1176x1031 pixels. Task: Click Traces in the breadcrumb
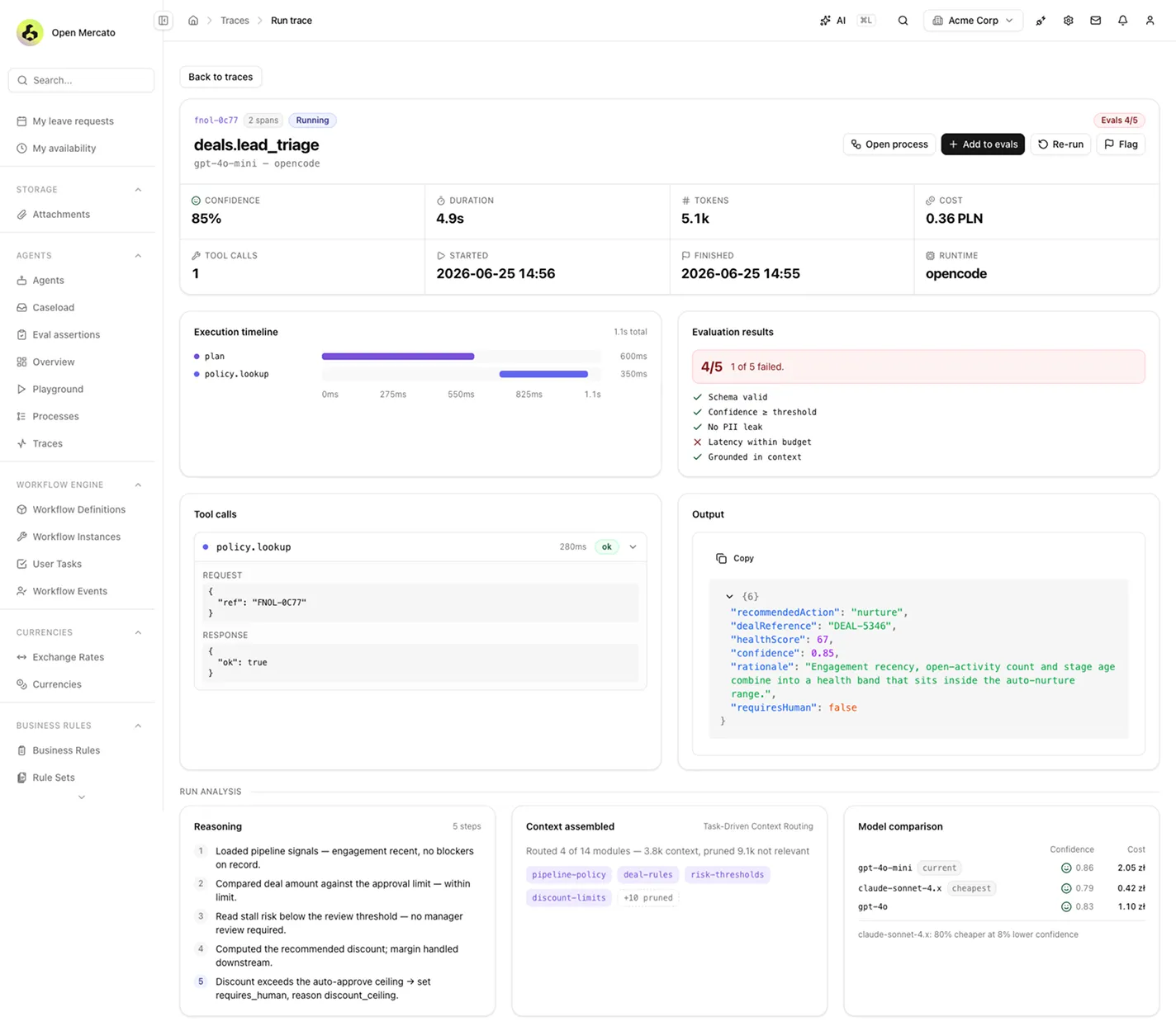pos(235,21)
